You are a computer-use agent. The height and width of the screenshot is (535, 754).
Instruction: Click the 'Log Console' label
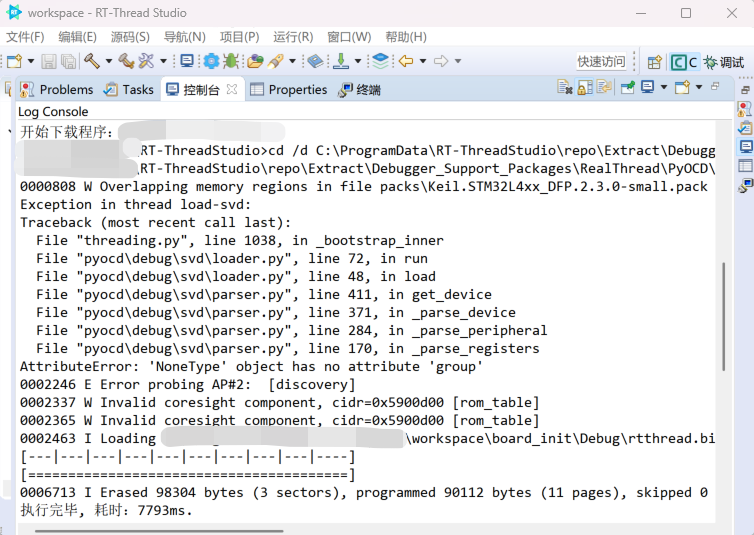coord(53,112)
